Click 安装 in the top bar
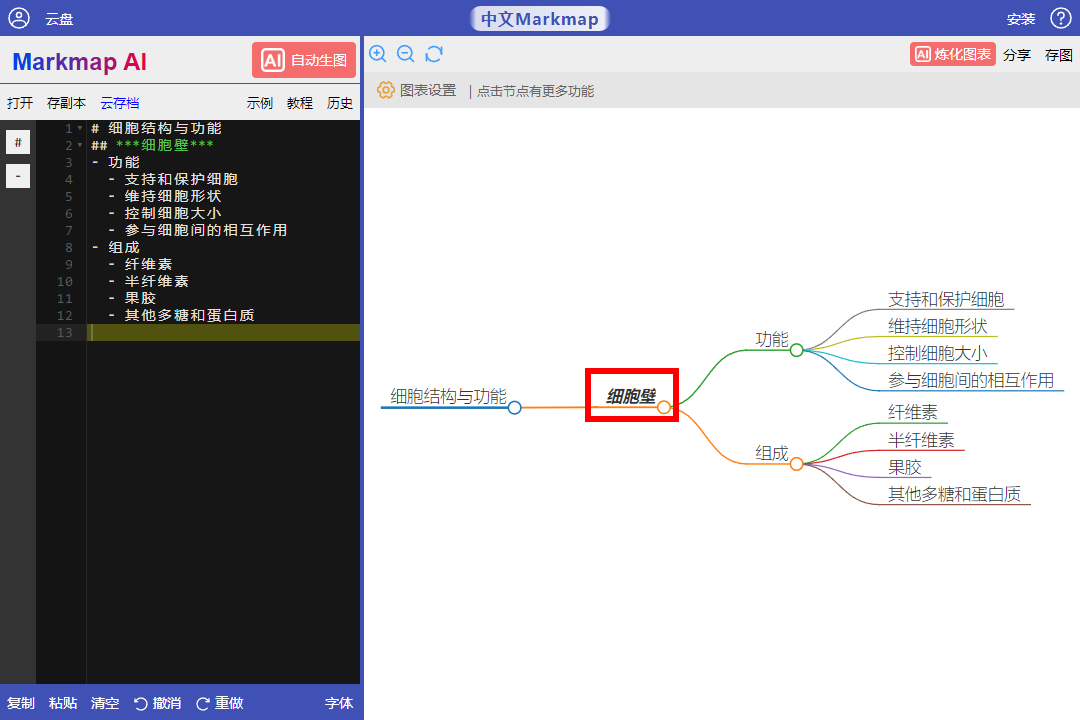1080x720 pixels. [1021, 19]
